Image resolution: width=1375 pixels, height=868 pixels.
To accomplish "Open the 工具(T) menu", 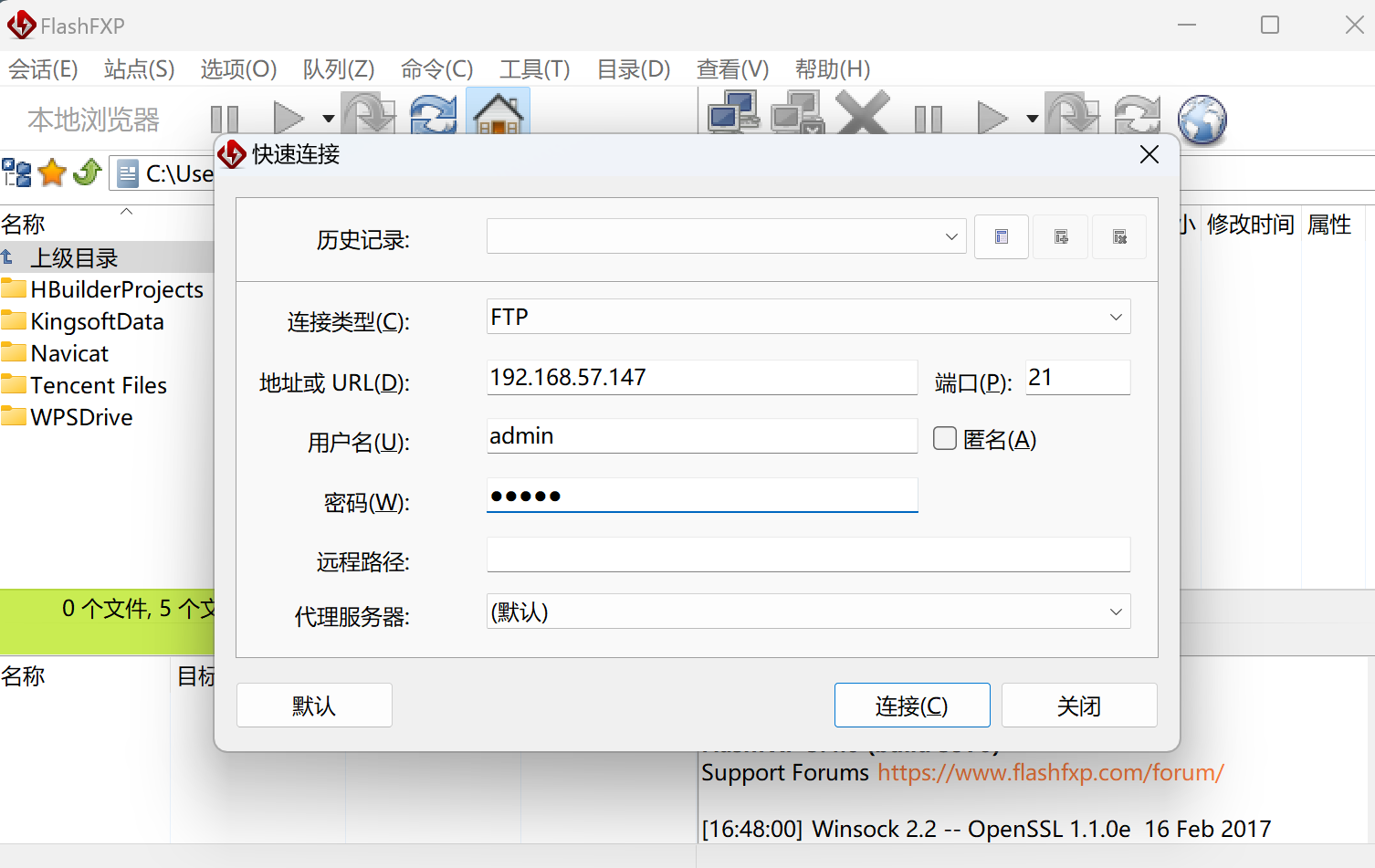I will 534,69.
